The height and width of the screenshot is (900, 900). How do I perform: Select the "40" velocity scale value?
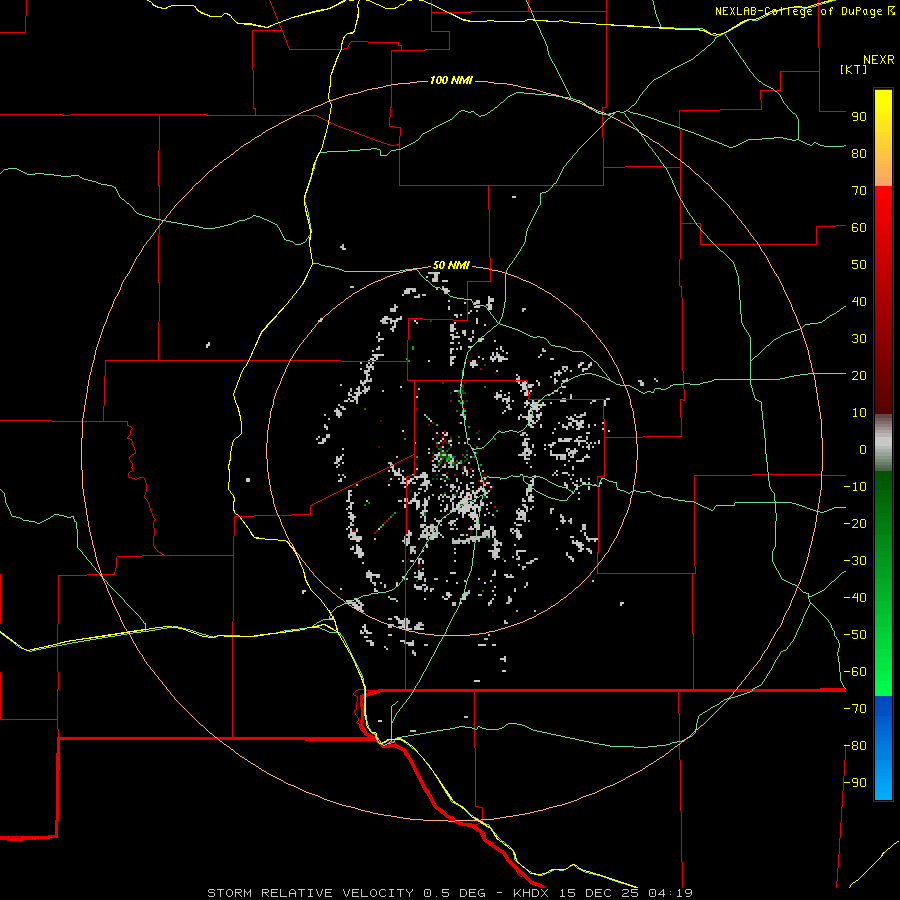point(859,301)
